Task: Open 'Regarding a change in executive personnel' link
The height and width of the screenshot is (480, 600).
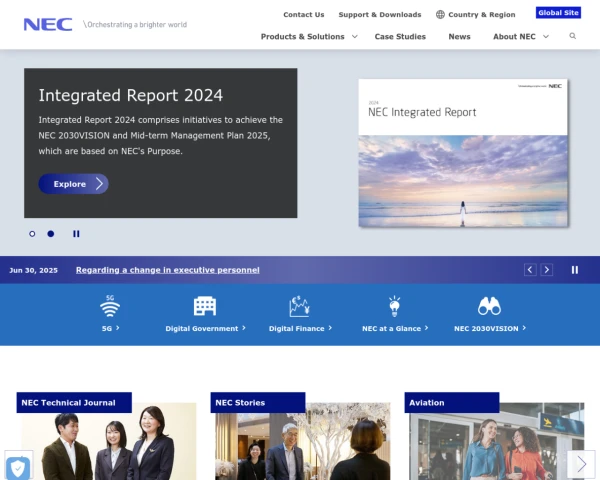Action: [168, 270]
